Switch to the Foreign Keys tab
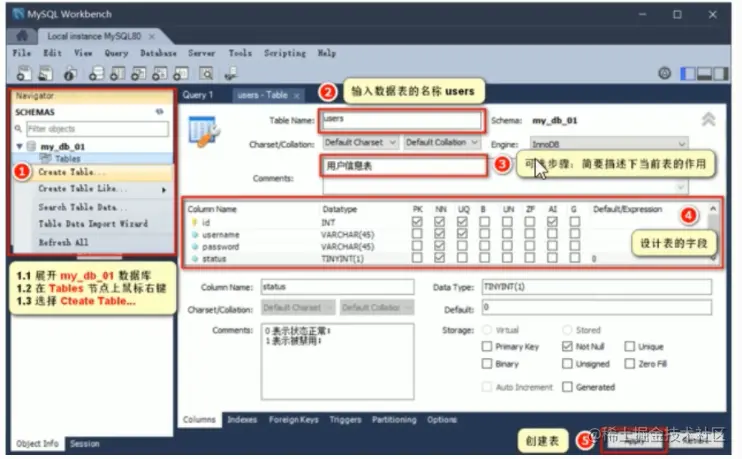The image size is (742, 459). pyautogui.click(x=293, y=420)
